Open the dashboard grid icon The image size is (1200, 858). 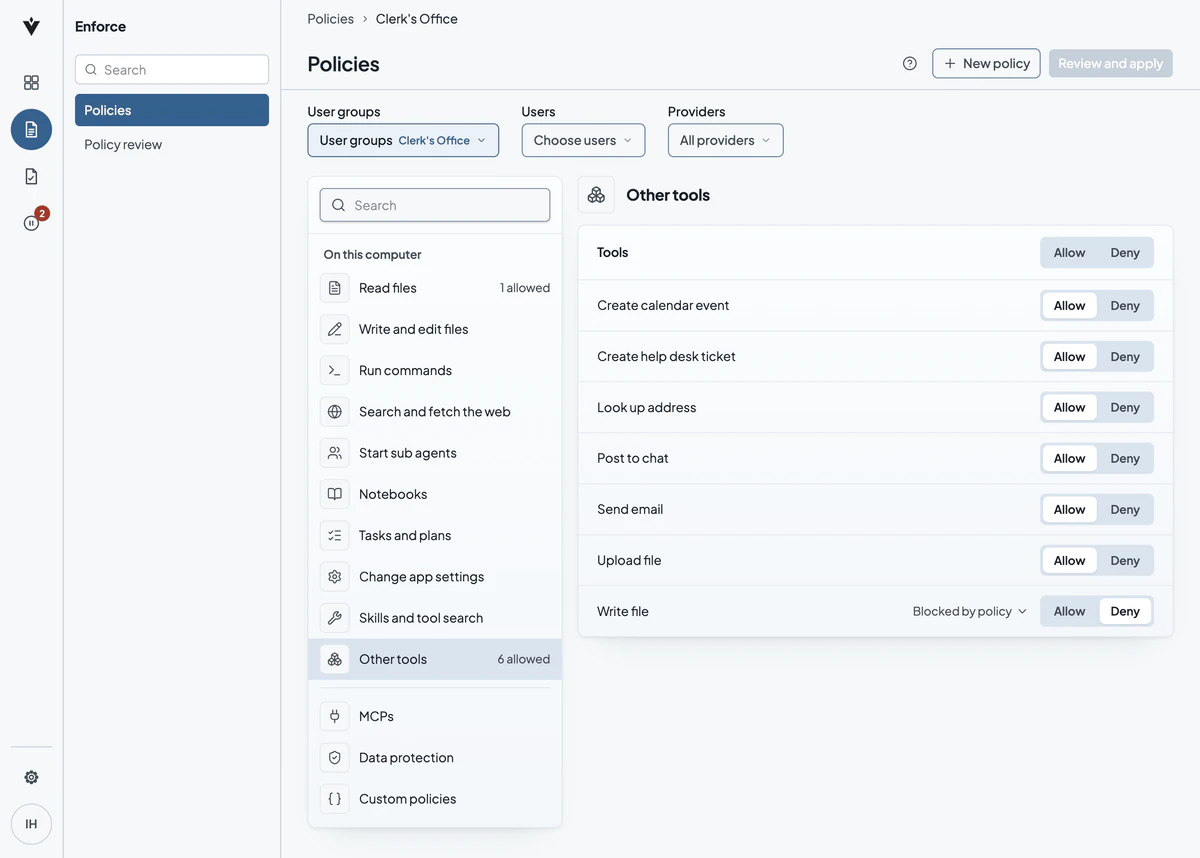31,83
